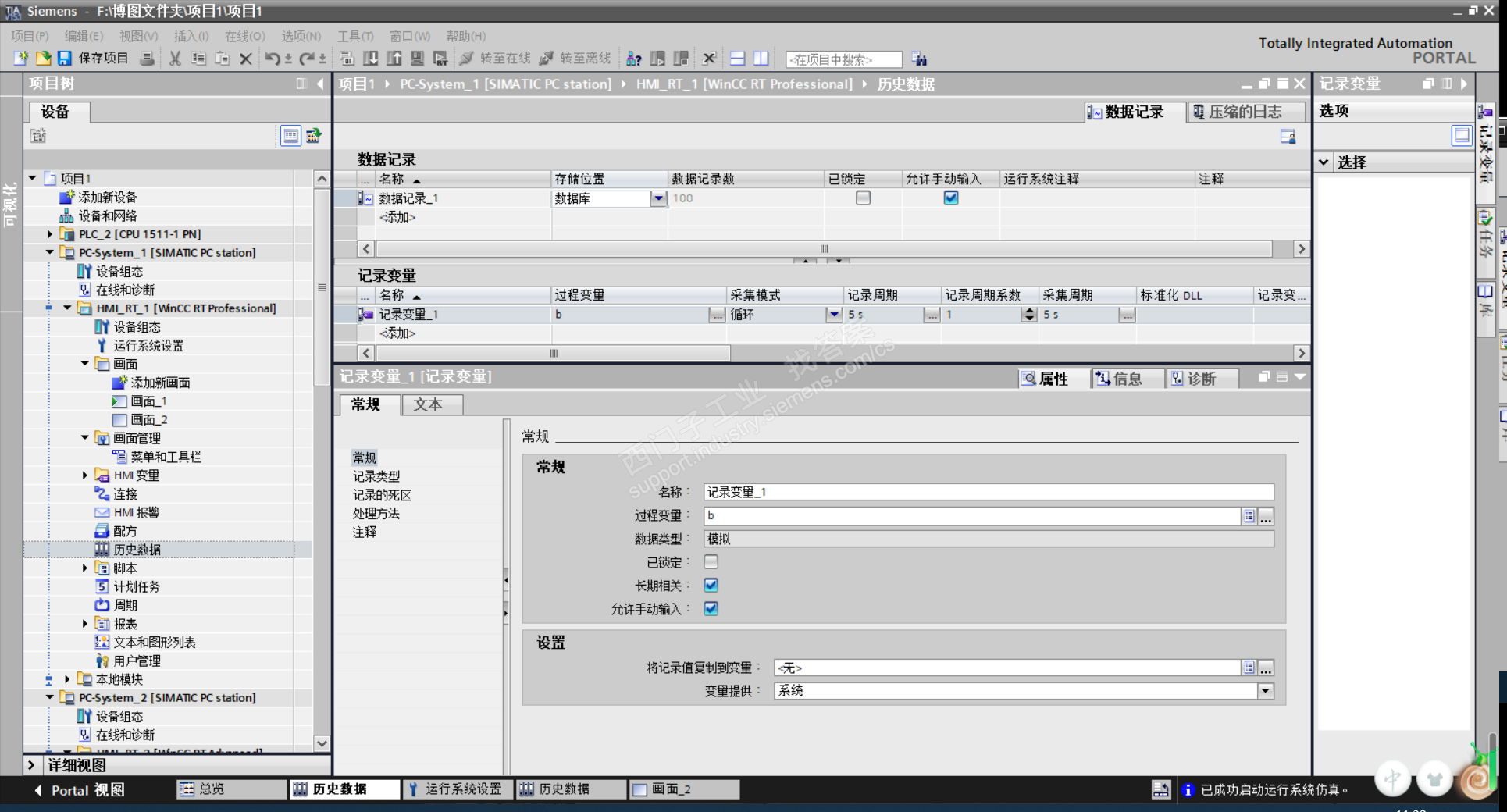Select 画面_1 in the project tree
Screen dimensions: 1507x812
[x=148, y=401]
